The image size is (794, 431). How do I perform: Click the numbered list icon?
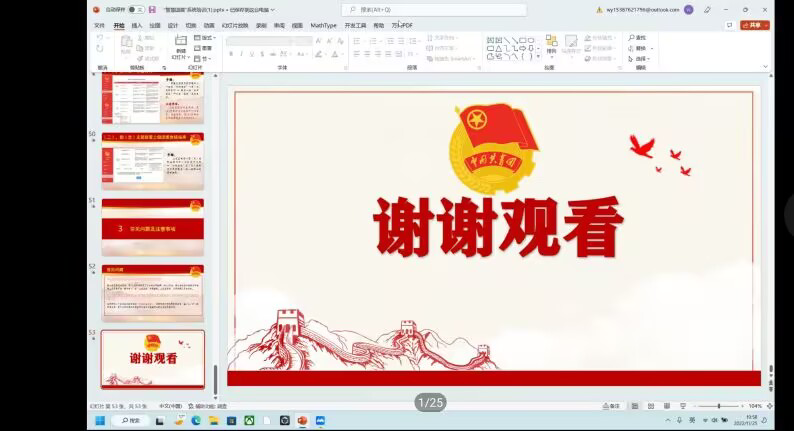[x=373, y=41]
